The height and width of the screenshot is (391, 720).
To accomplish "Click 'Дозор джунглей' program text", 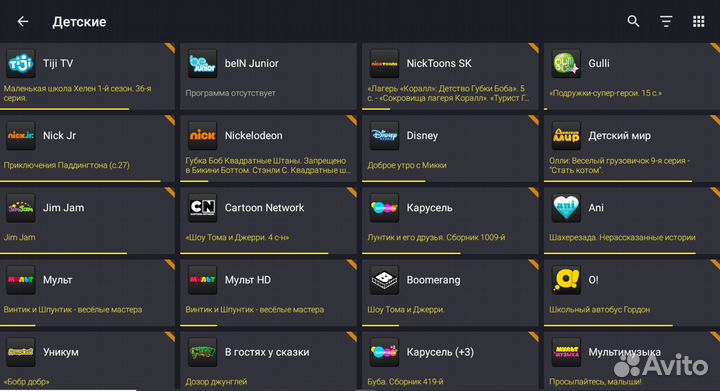I will 216,381.
